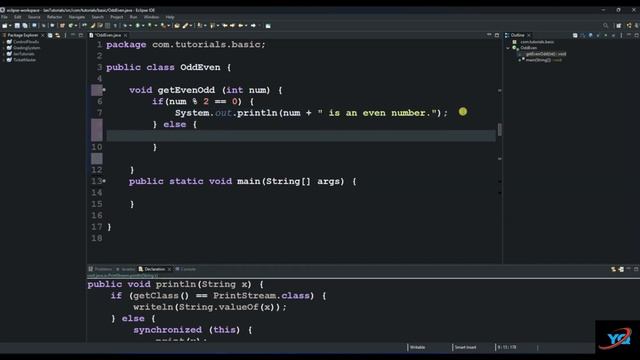Collapse main method fold at line 13
This screenshot has height=360, width=640.
coord(104,181)
